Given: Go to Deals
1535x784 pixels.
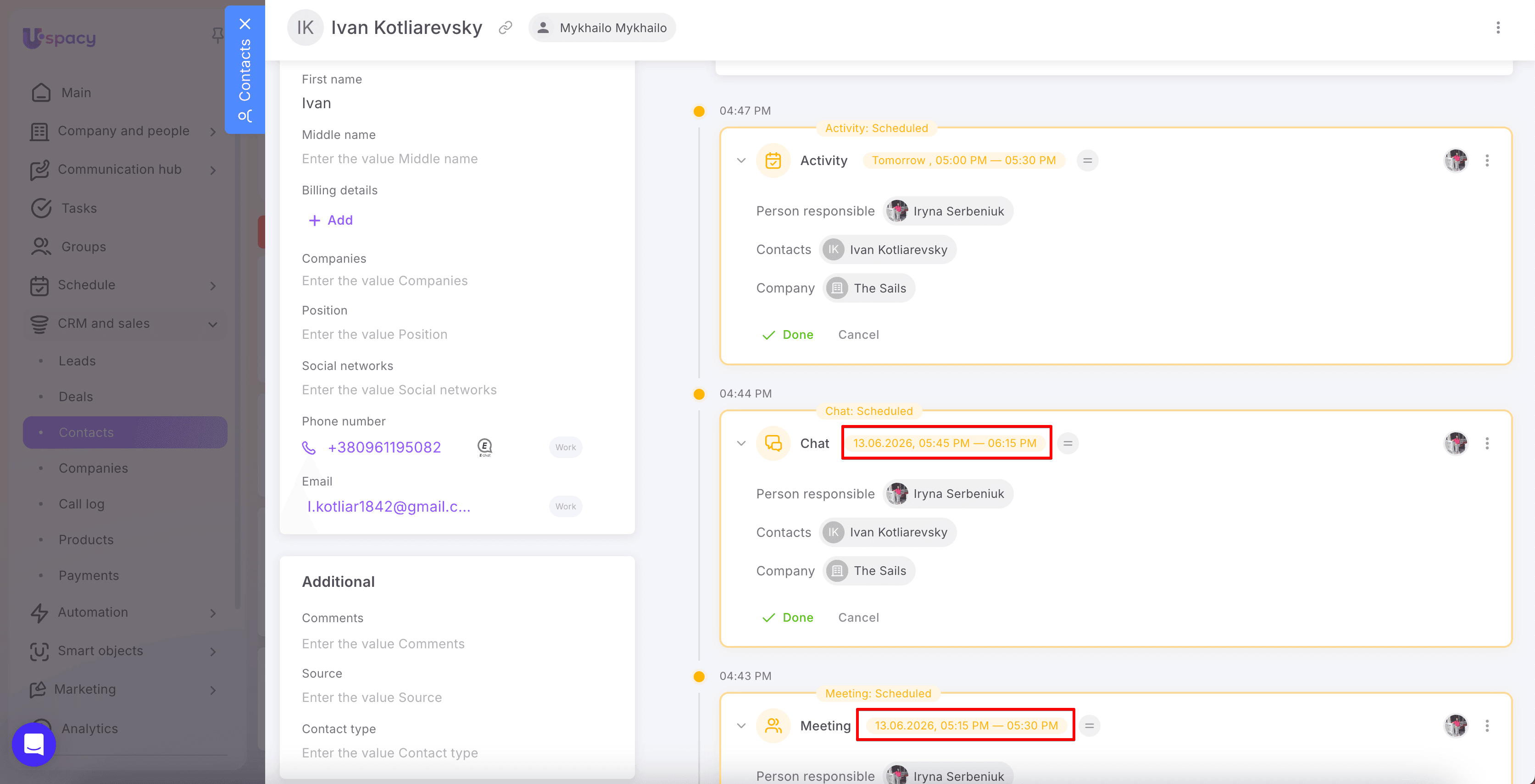Looking at the screenshot, I should [x=76, y=397].
